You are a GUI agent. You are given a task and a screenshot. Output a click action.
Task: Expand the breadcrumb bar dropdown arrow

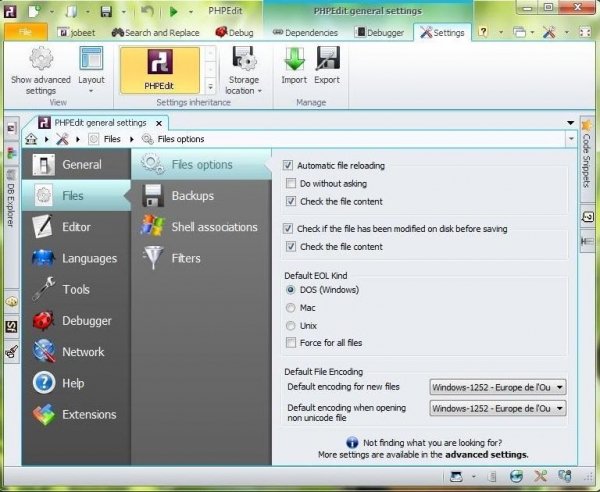(x=571, y=139)
